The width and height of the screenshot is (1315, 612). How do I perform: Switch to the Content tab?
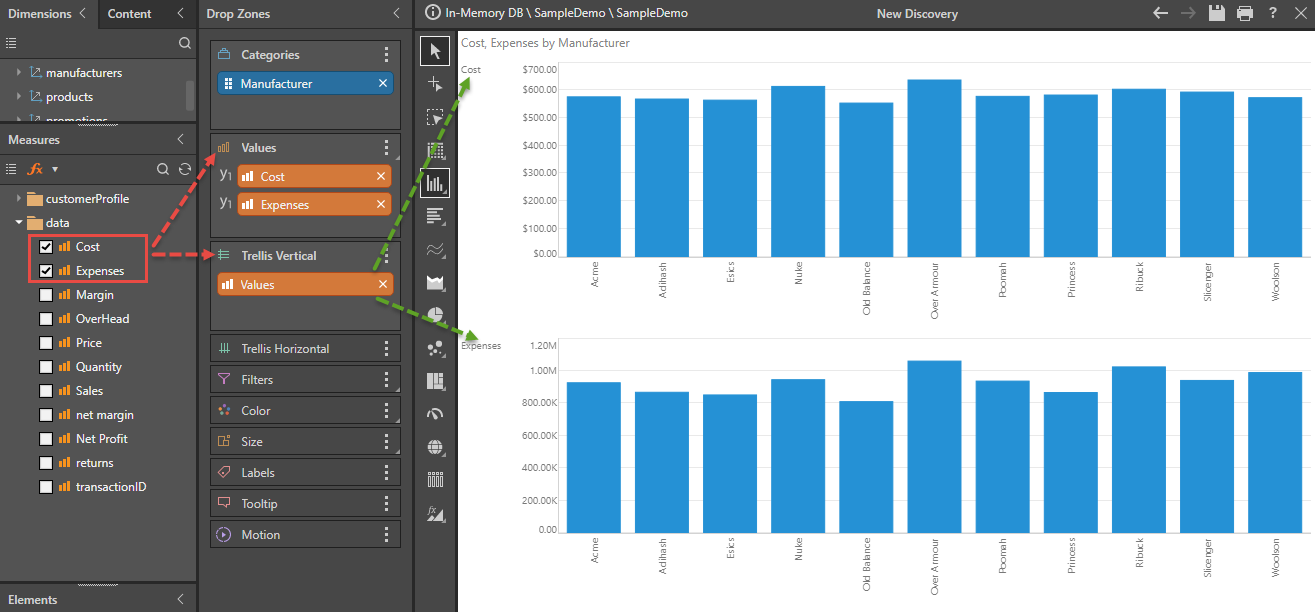tap(130, 14)
